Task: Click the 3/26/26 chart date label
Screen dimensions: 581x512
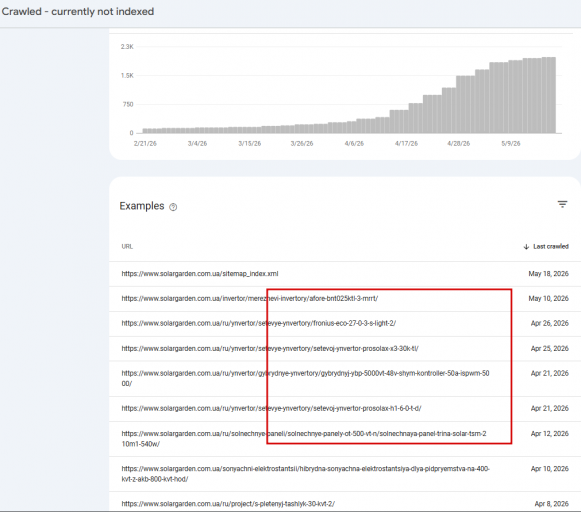Action: pos(302,143)
